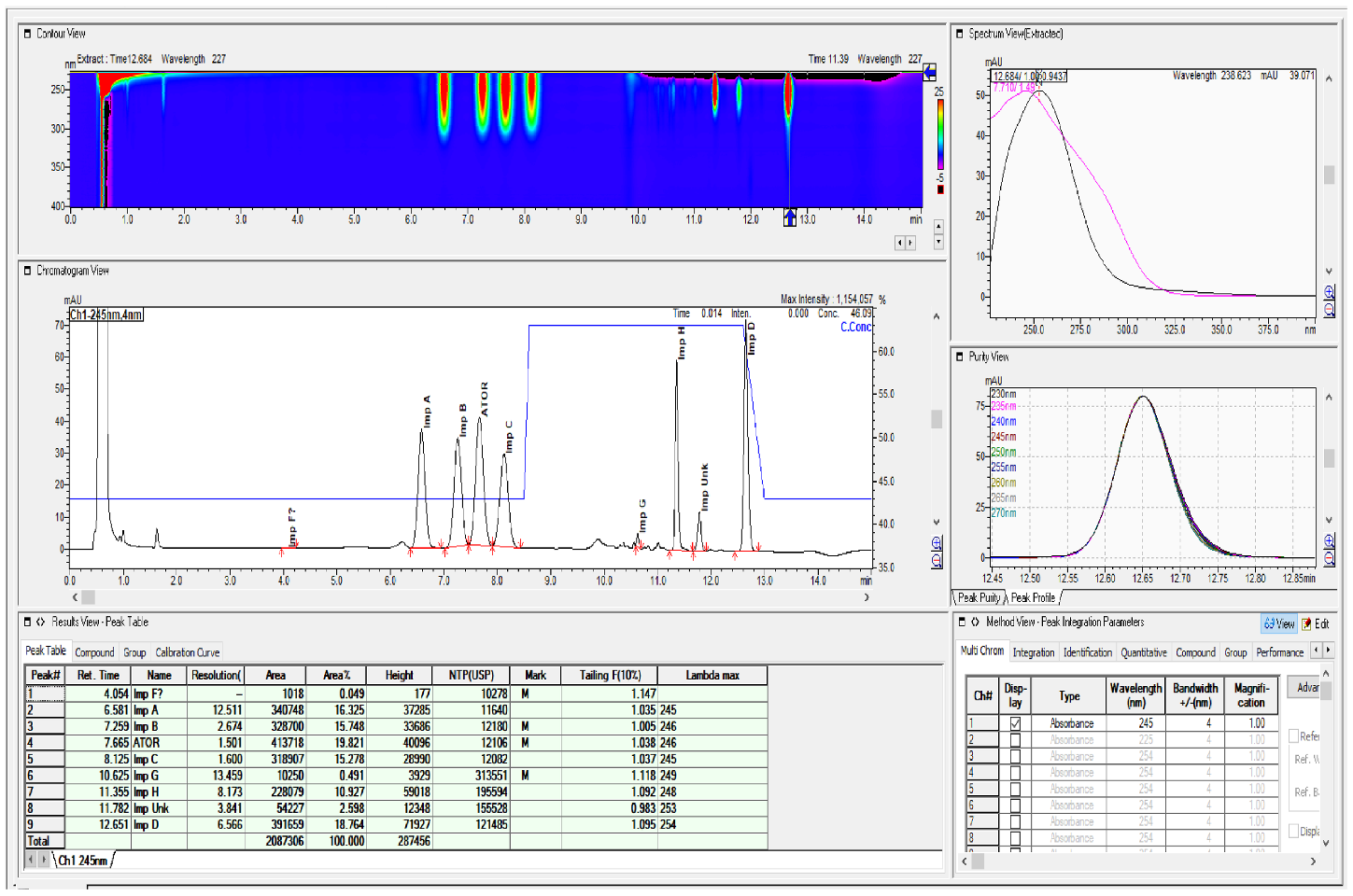Zoom in on the Spectrum View plot
This screenshot has height=896, width=1353.
coord(1330,292)
